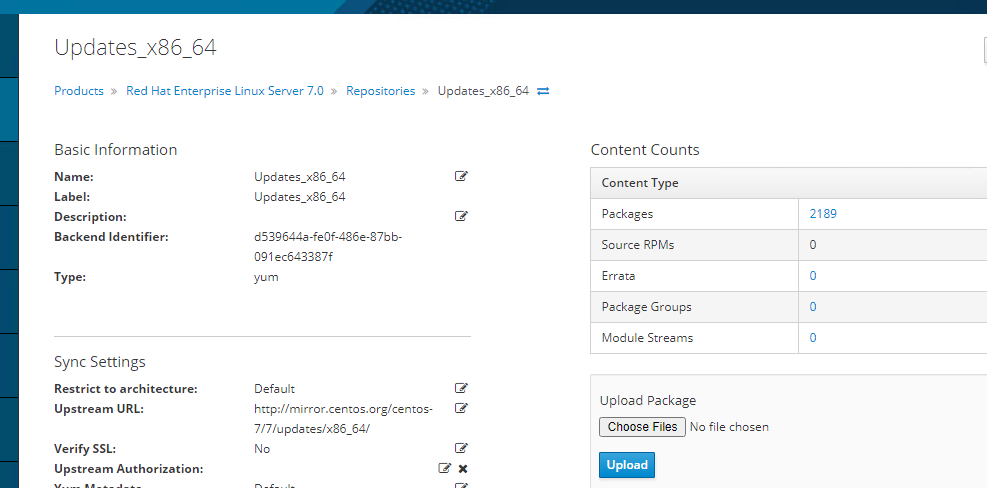
Task: Click the Upstream URL value text
Action: [x=343, y=418]
